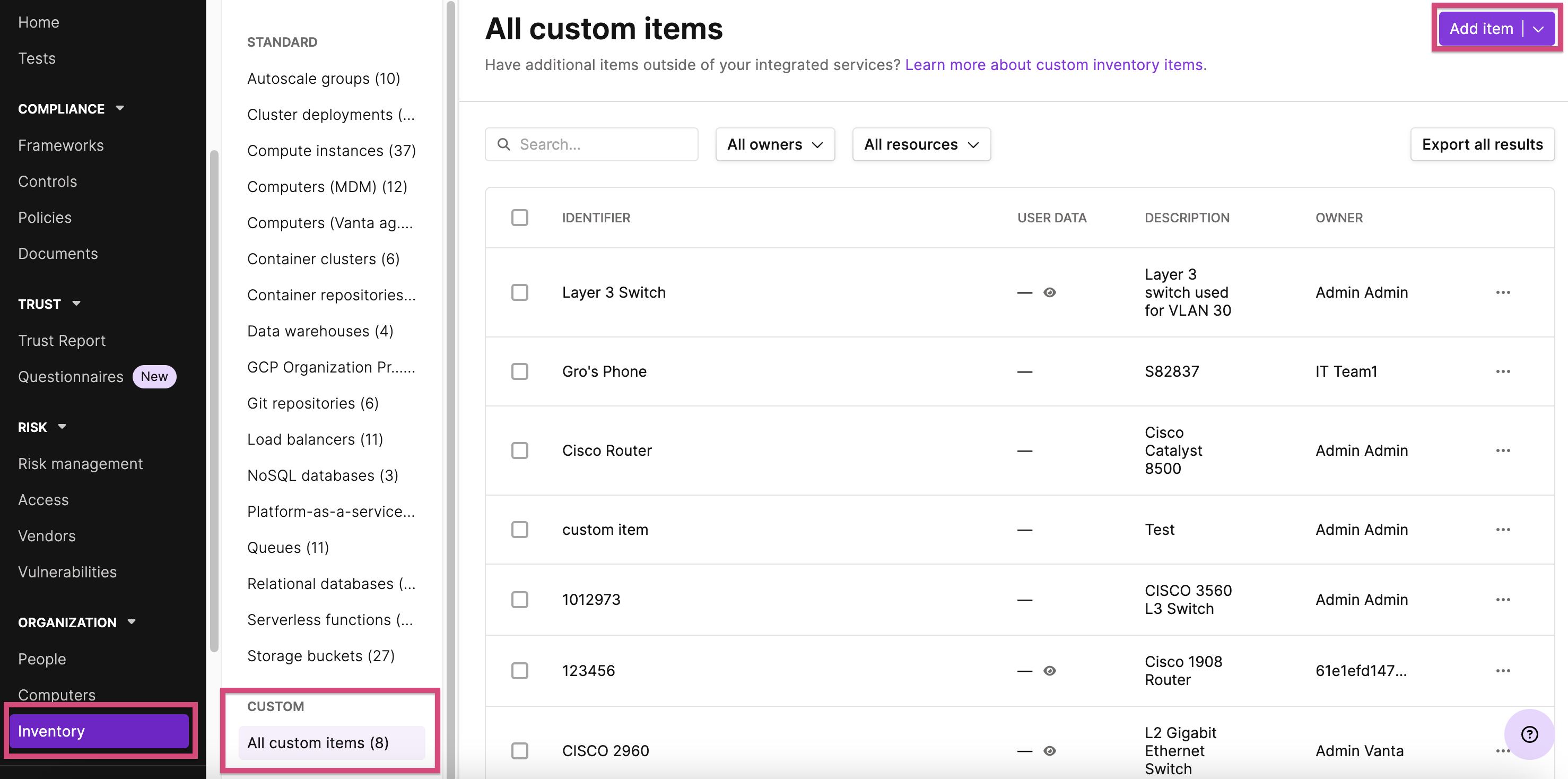Select Queues (11) category

[x=288, y=548]
